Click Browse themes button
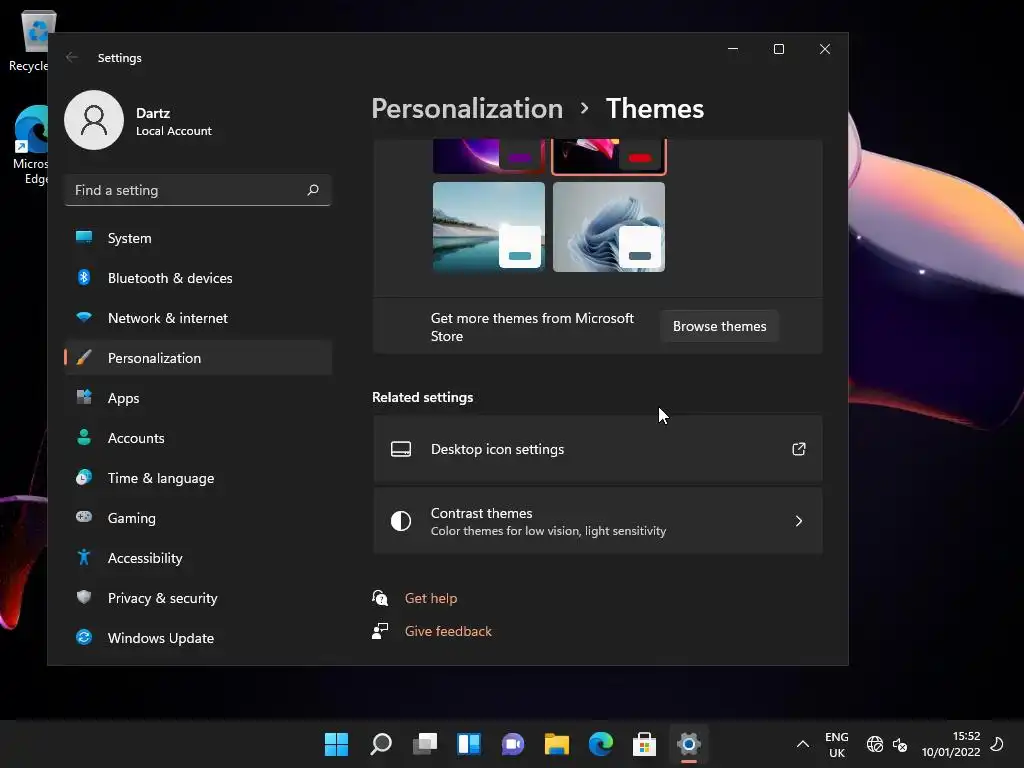 point(719,326)
